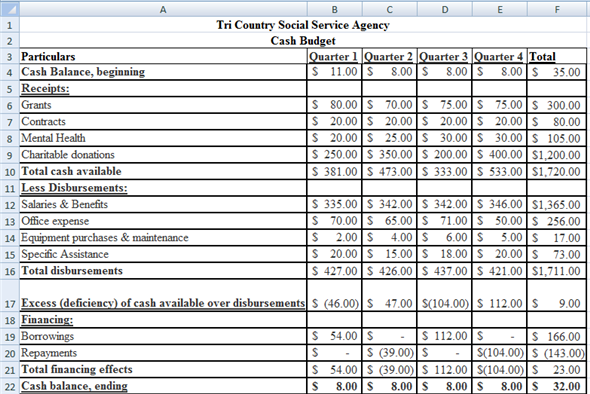Select the 'Quarter 3' header cell
Viewport: 590px width, 394px height.
tap(444, 56)
